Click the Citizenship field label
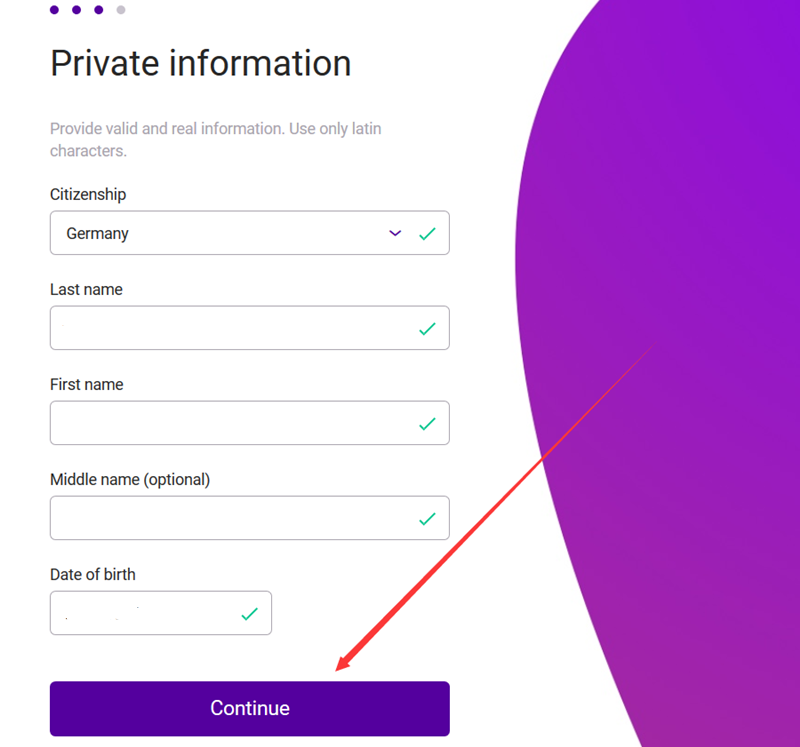 pyautogui.click(x=88, y=195)
